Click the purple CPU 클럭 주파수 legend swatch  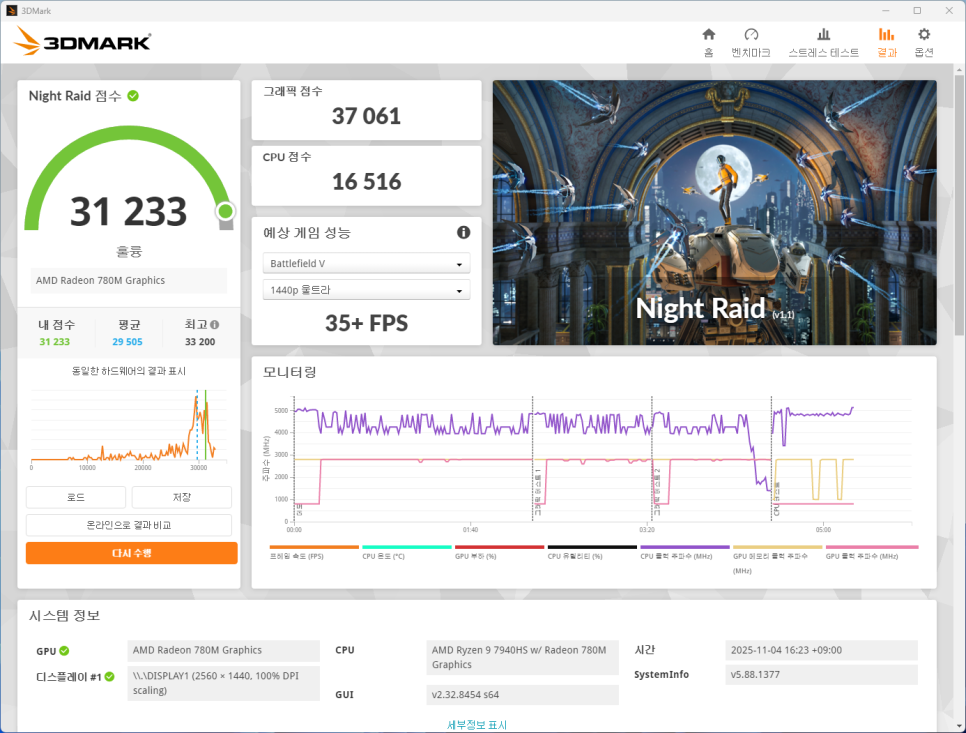point(684,547)
